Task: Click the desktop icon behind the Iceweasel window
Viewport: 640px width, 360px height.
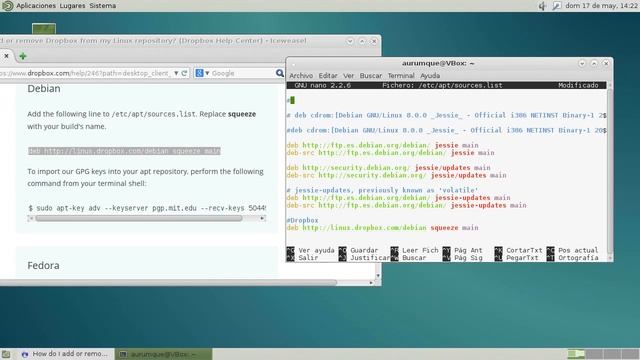Action: (x=44, y=29)
